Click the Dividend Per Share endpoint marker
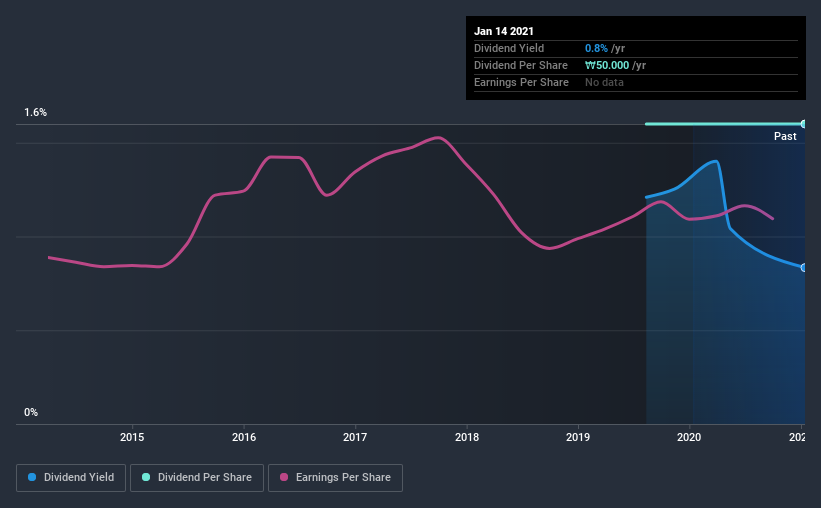Image resolution: width=821 pixels, height=508 pixels. [x=803, y=124]
